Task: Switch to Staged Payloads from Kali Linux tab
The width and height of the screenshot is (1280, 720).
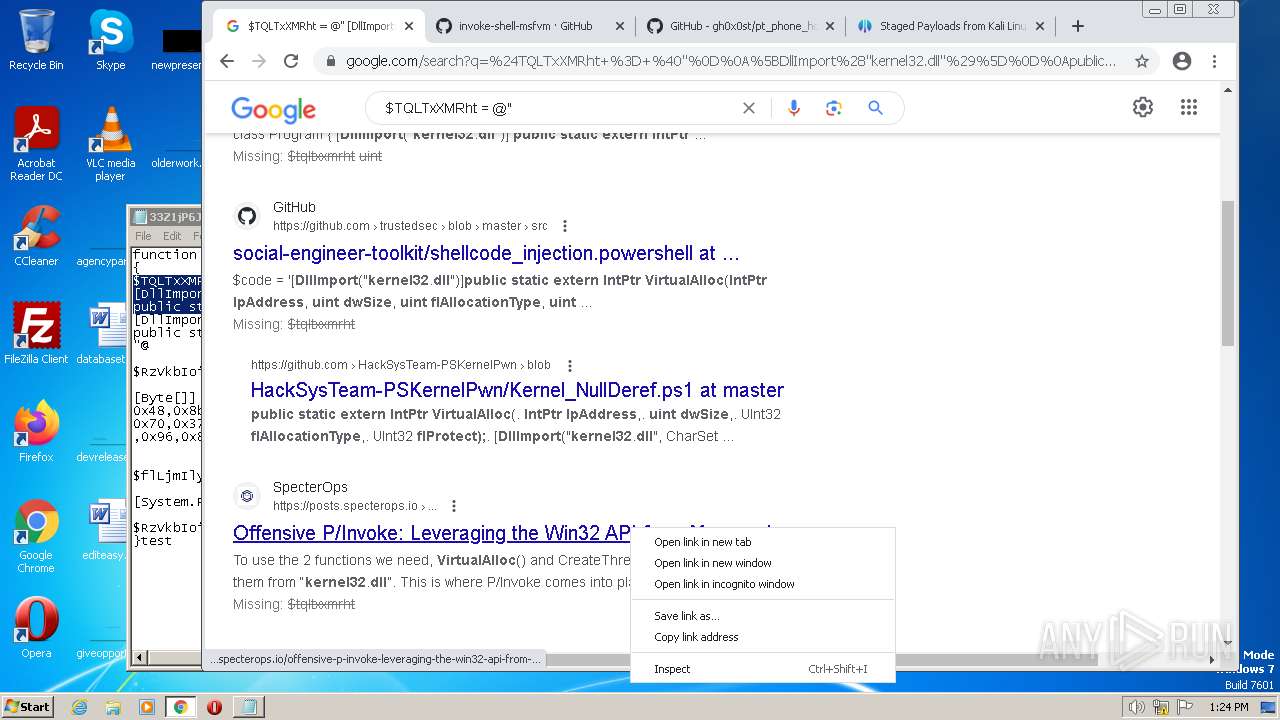Action: 950,26
